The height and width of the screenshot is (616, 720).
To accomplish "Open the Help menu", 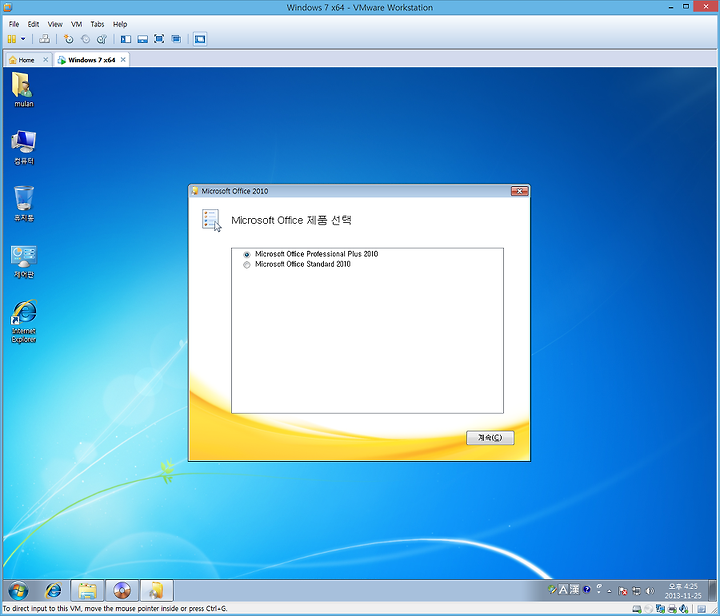I will click(x=120, y=24).
